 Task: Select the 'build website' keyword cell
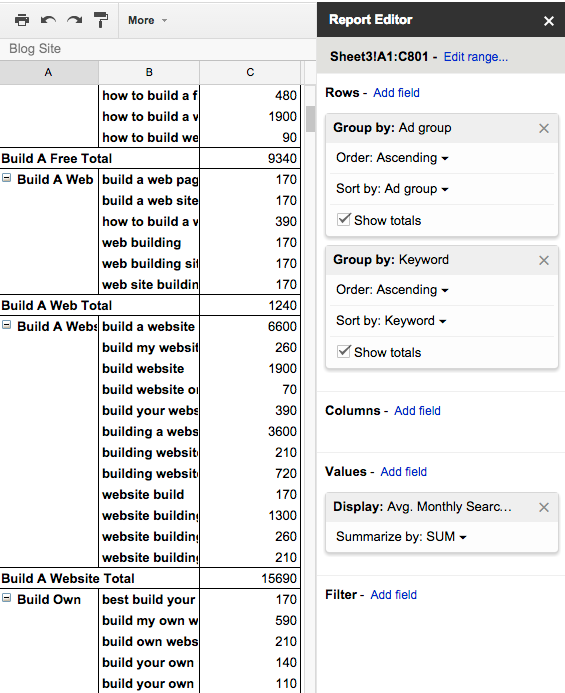[149, 369]
